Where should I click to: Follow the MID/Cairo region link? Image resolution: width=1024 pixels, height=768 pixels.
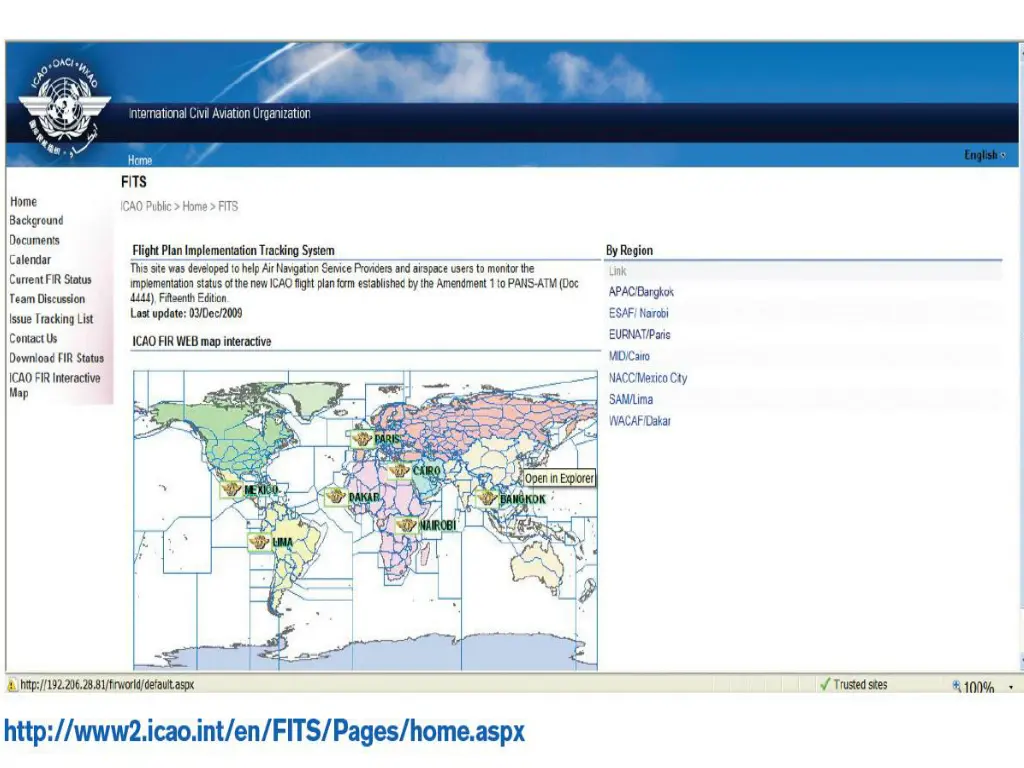point(629,357)
